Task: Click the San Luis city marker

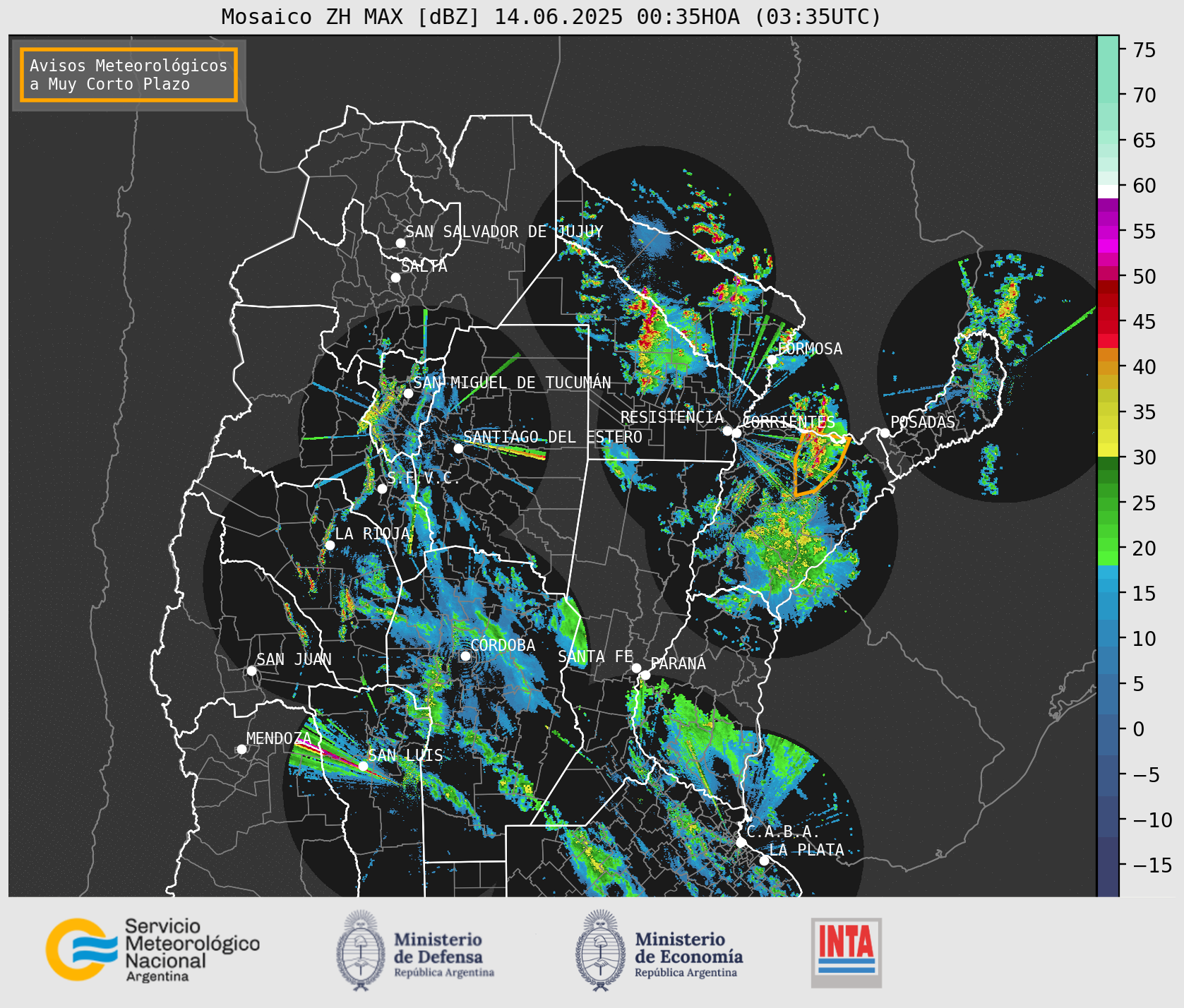Action: pyautogui.click(x=363, y=766)
